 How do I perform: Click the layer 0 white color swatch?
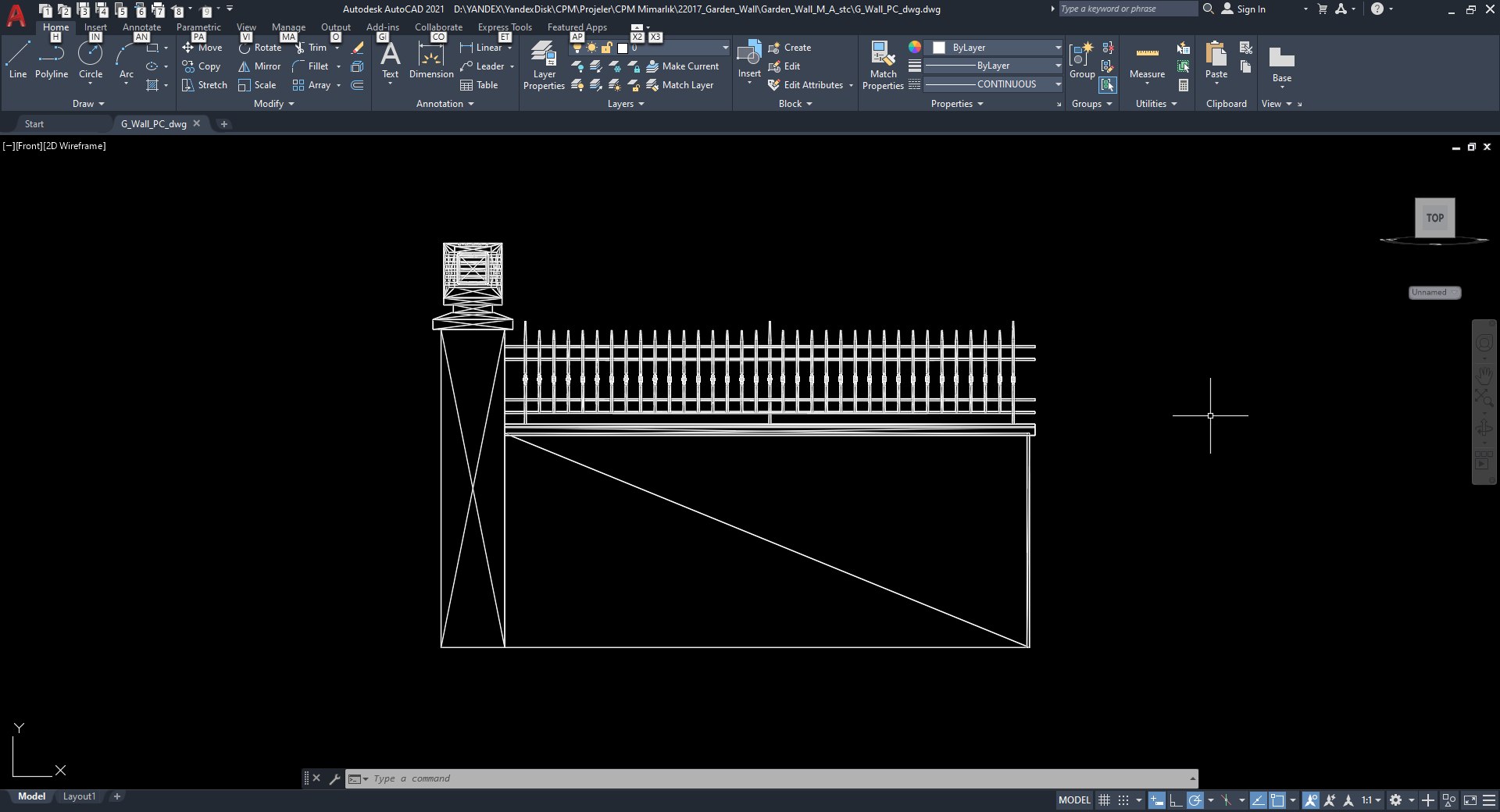click(623, 48)
